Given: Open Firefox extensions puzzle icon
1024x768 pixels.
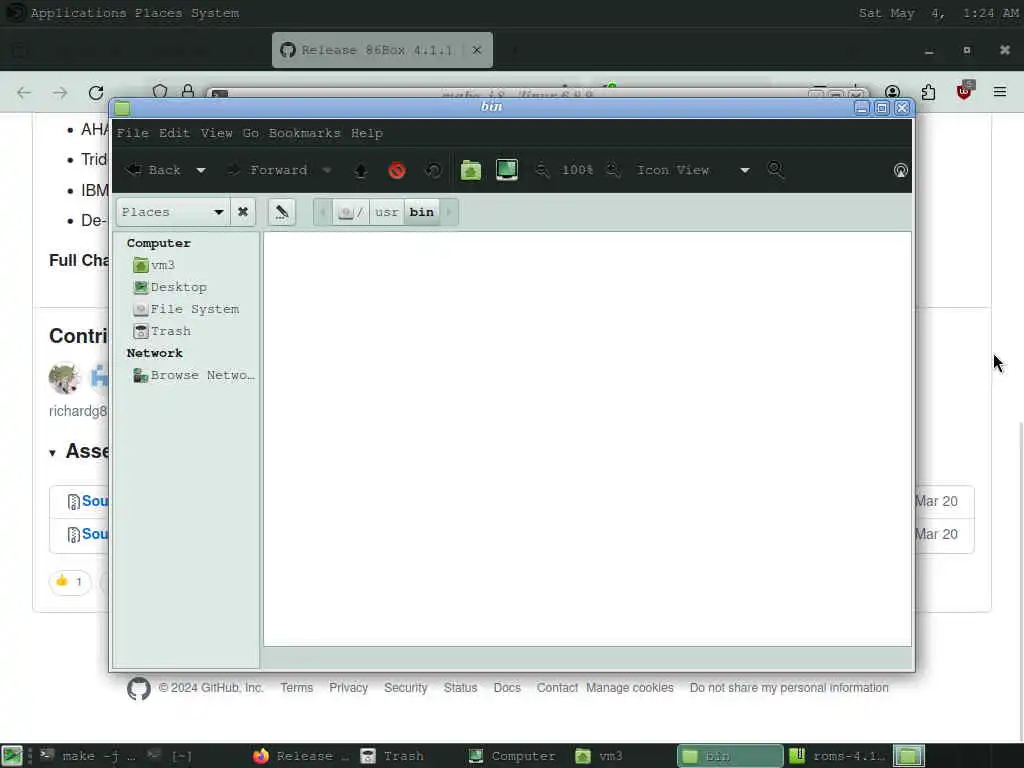Looking at the screenshot, I should [x=928, y=93].
